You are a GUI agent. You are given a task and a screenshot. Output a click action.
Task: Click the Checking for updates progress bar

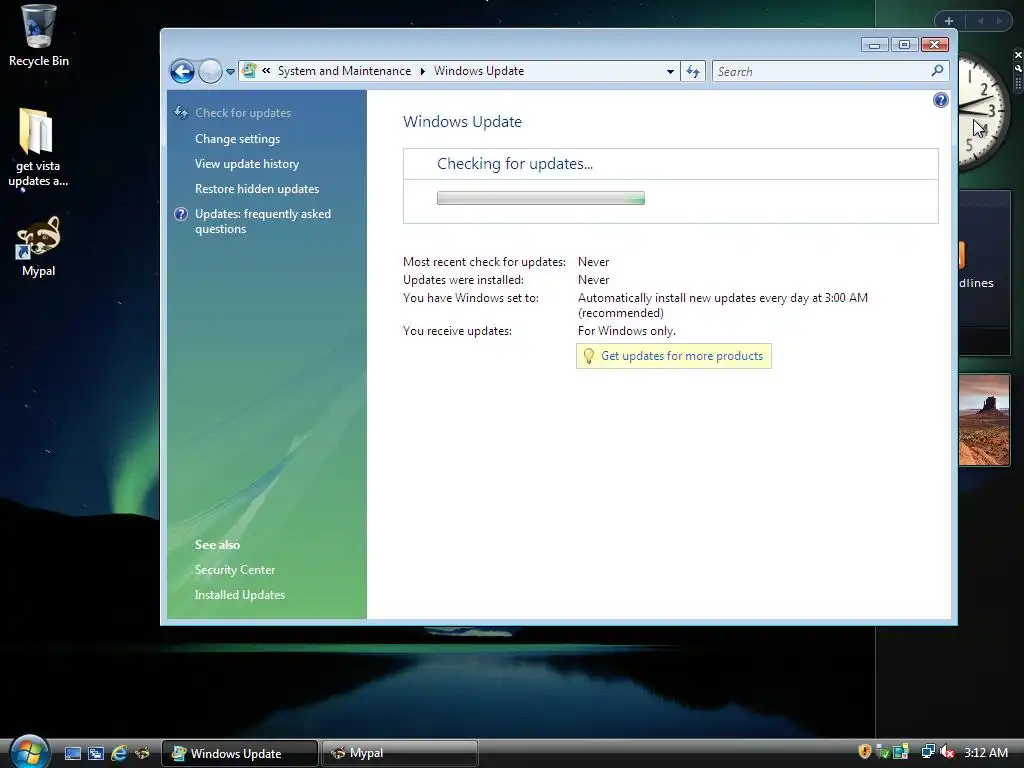click(x=541, y=198)
